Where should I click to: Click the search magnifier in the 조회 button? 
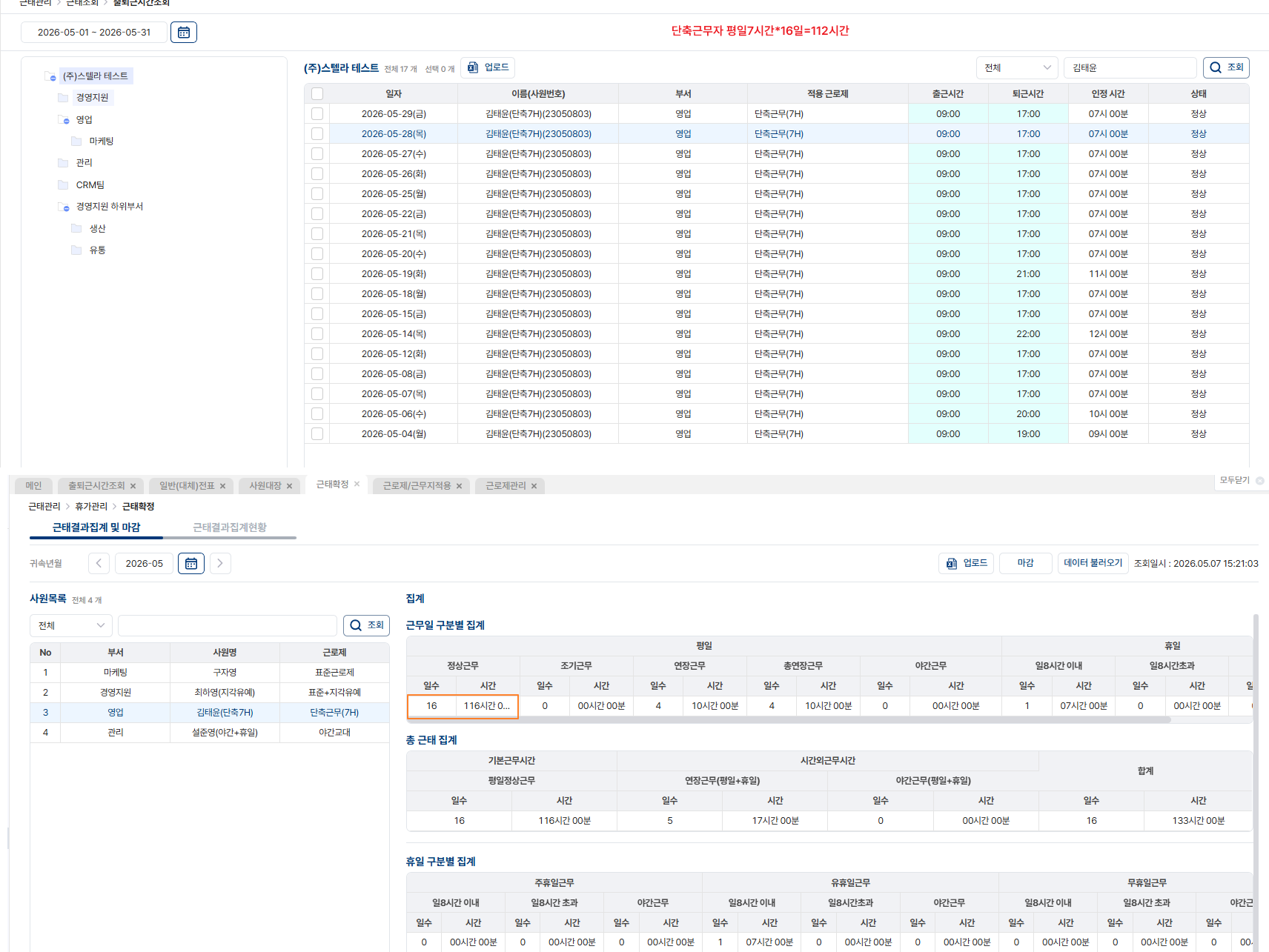pyautogui.click(x=1216, y=67)
